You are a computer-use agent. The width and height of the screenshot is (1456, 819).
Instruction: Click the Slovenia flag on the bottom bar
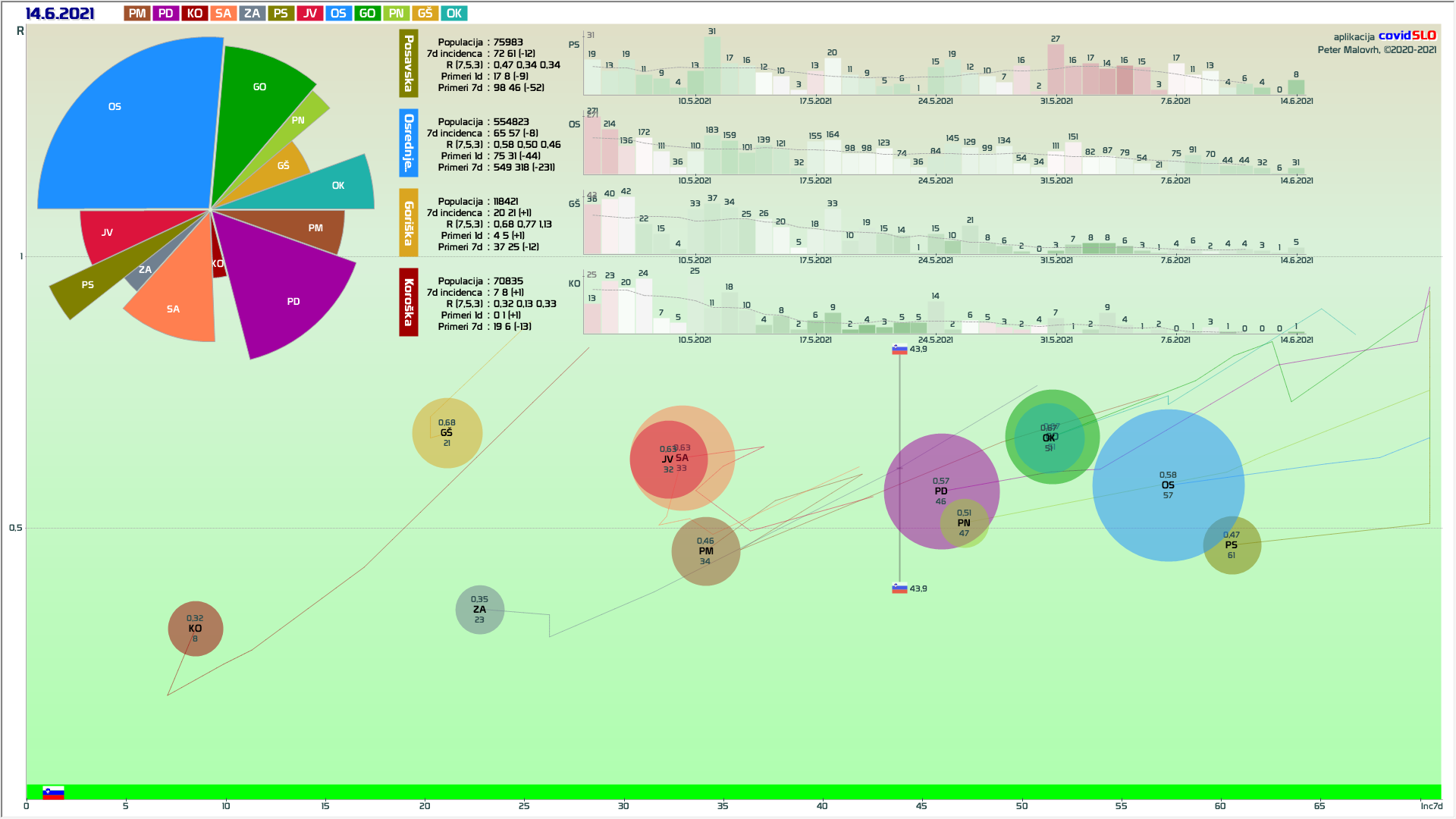[53, 792]
